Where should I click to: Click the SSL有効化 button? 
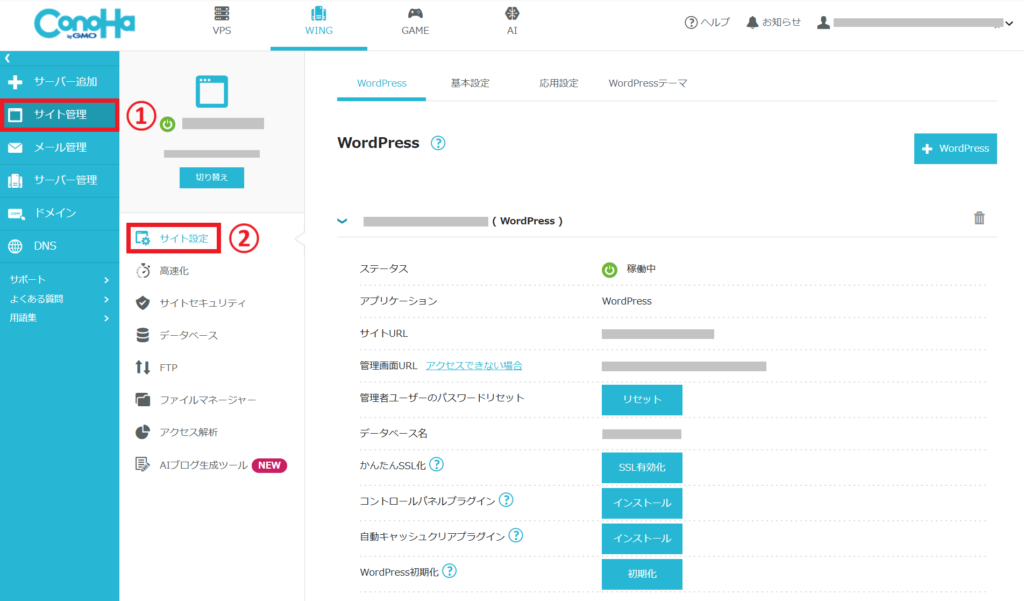642,468
